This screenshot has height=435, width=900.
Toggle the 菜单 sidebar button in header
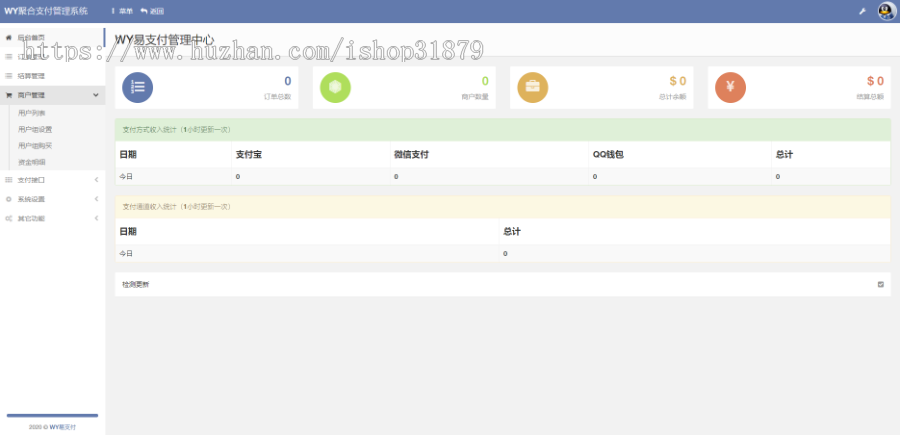[121, 11]
